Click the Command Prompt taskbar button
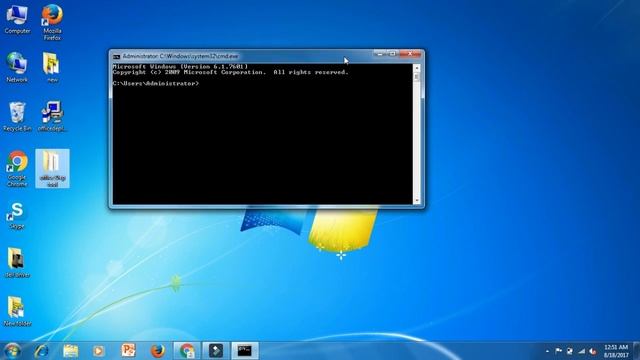Viewport: 640px width, 360px height. (x=245, y=351)
